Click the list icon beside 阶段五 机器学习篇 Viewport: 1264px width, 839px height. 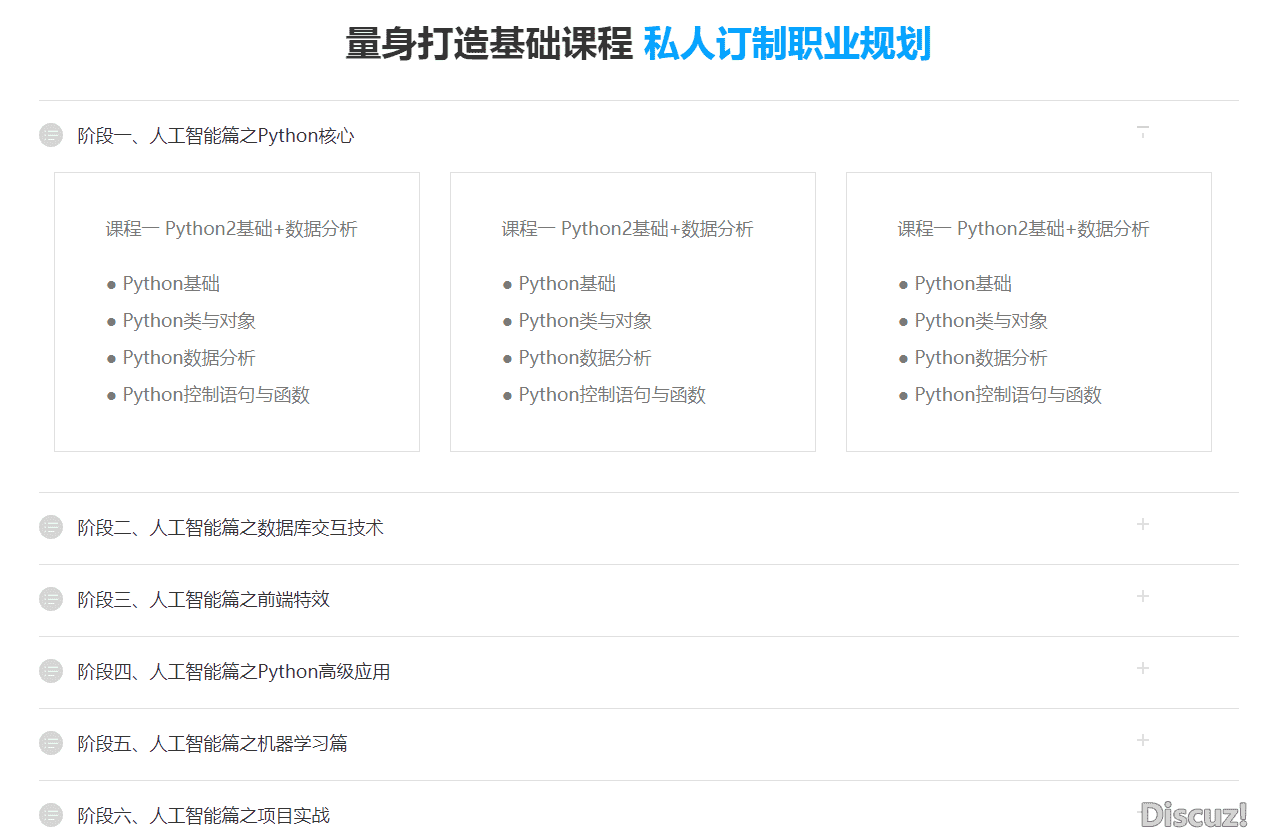[51, 743]
